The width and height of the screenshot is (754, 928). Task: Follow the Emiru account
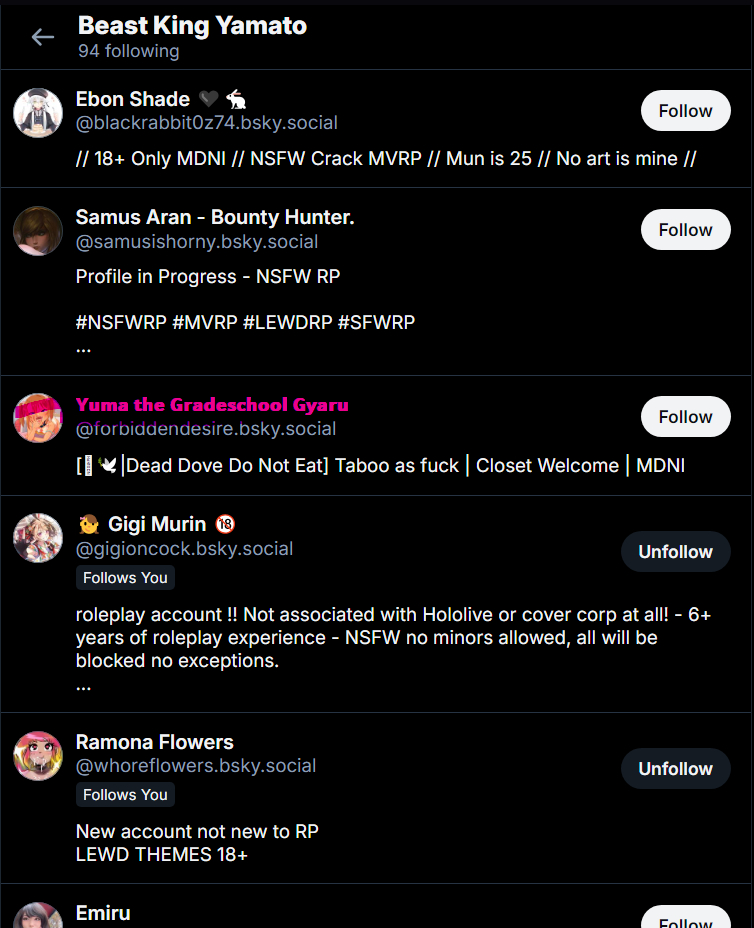[x=685, y=917]
